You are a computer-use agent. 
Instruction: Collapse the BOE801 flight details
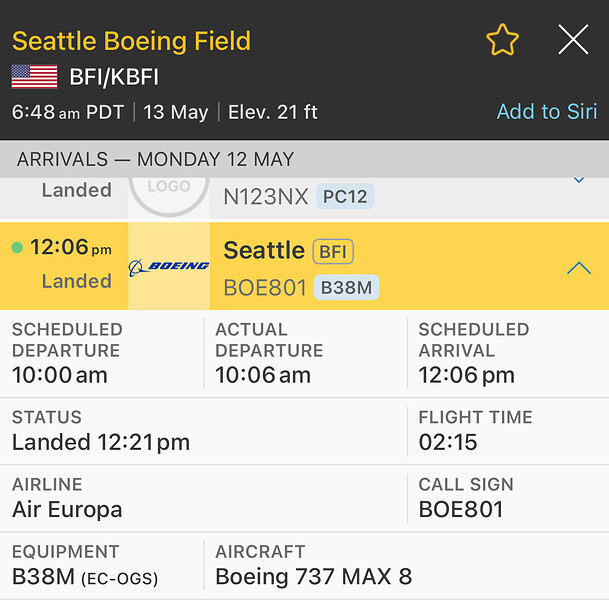[578, 267]
